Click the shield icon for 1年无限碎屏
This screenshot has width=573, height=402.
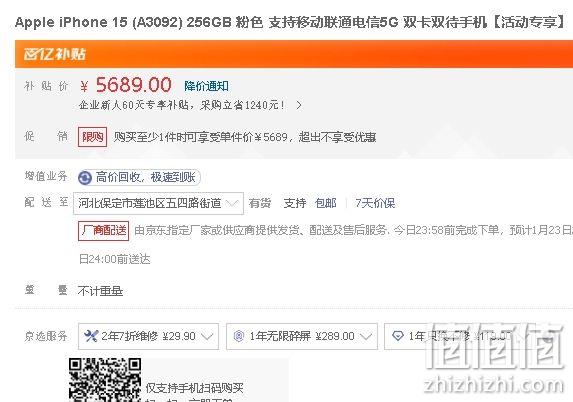[x=239, y=336]
